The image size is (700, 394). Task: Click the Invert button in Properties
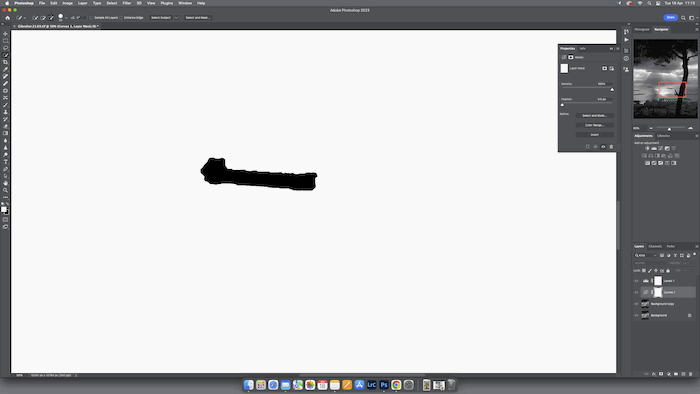(594, 135)
